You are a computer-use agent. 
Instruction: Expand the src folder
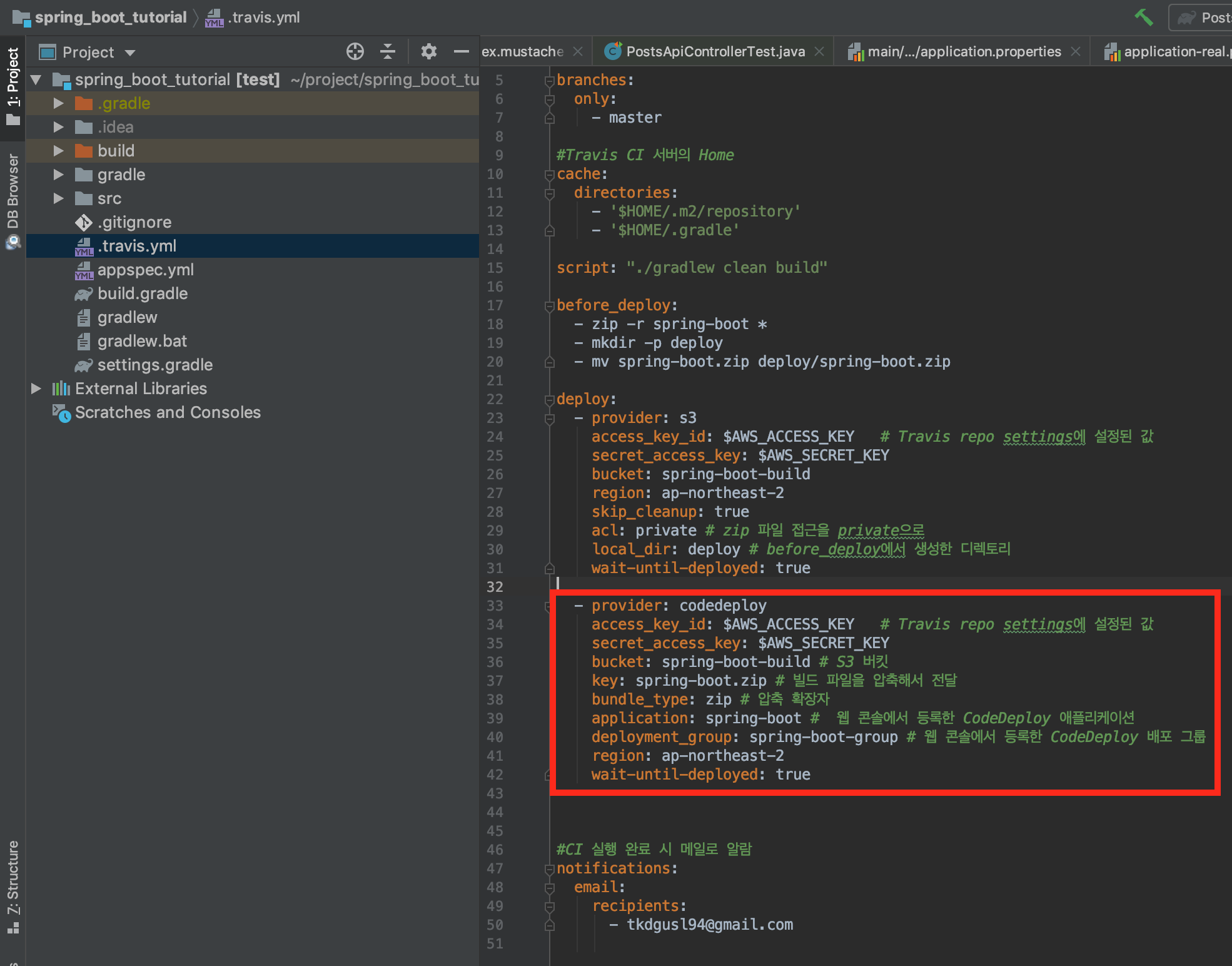pyautogui.click(x=58, y=198)
